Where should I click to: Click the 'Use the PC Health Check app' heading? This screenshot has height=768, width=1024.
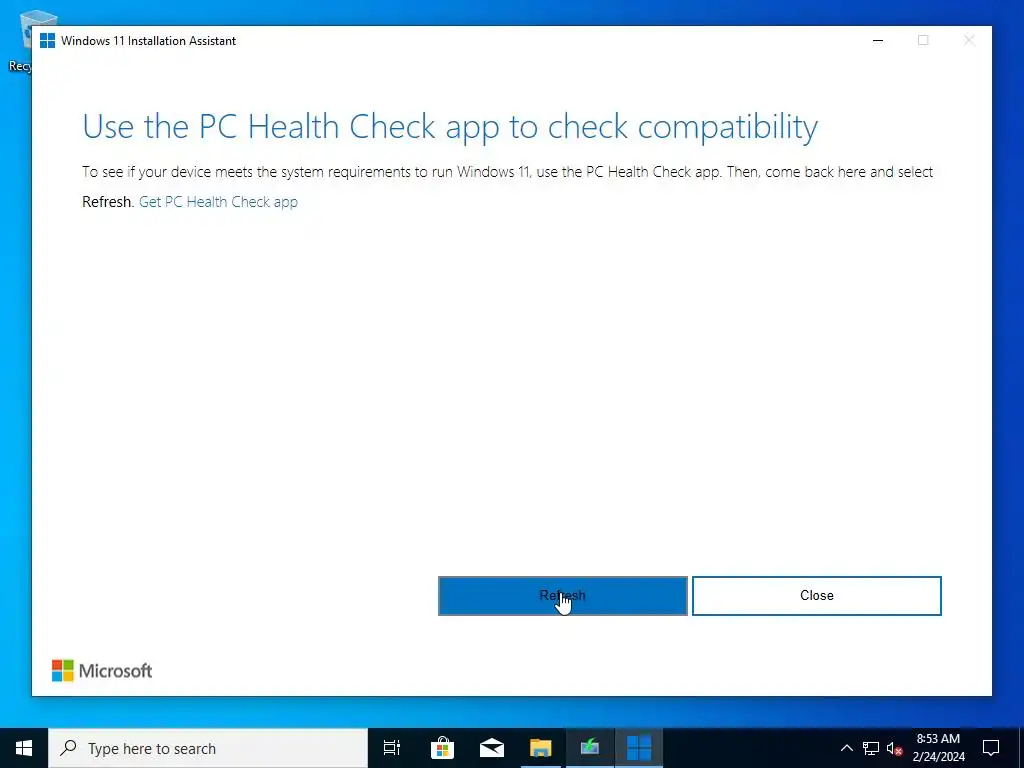(x=450, y=126)
